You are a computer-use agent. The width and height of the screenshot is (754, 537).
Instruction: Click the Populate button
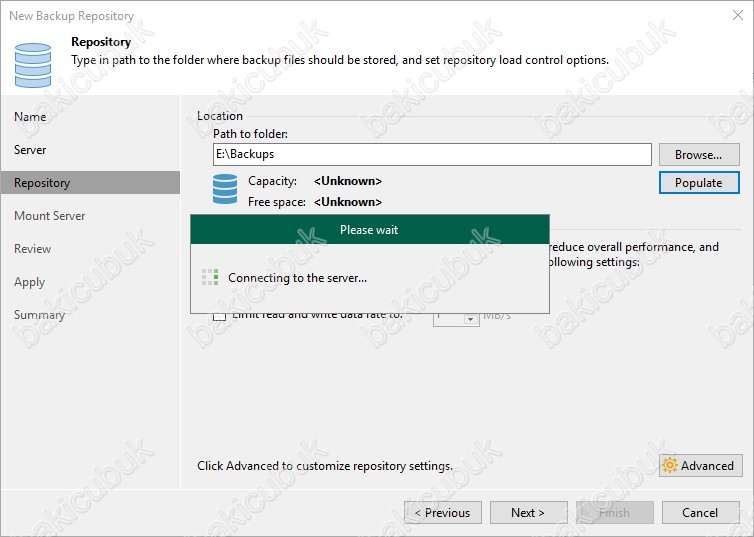pos(698,183)
